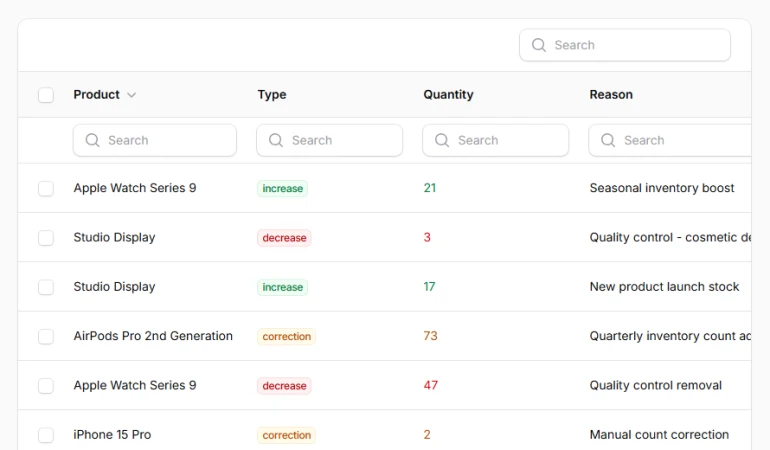The width and height of the screenshot is (770, 450).
Task: Check the Apple Watch Series 9 increase row
Action: point(46,189)
